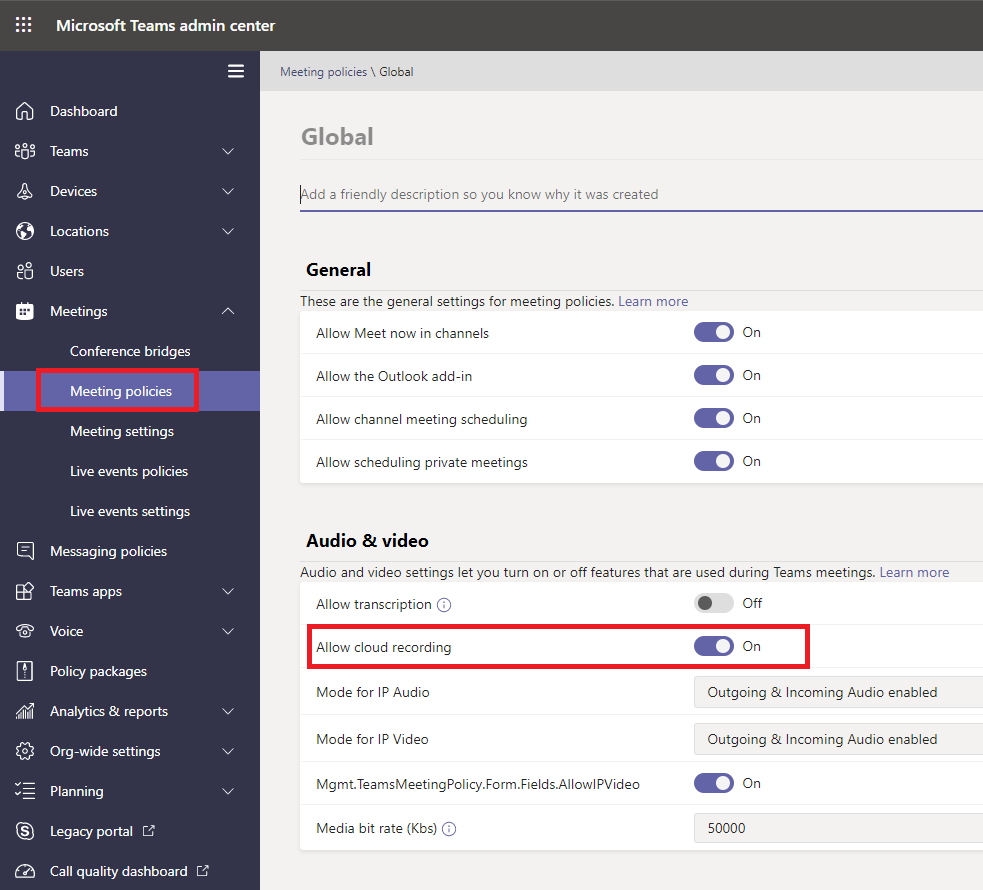
Task: Expand the Teams section chevron
Action: coord(228,151)
